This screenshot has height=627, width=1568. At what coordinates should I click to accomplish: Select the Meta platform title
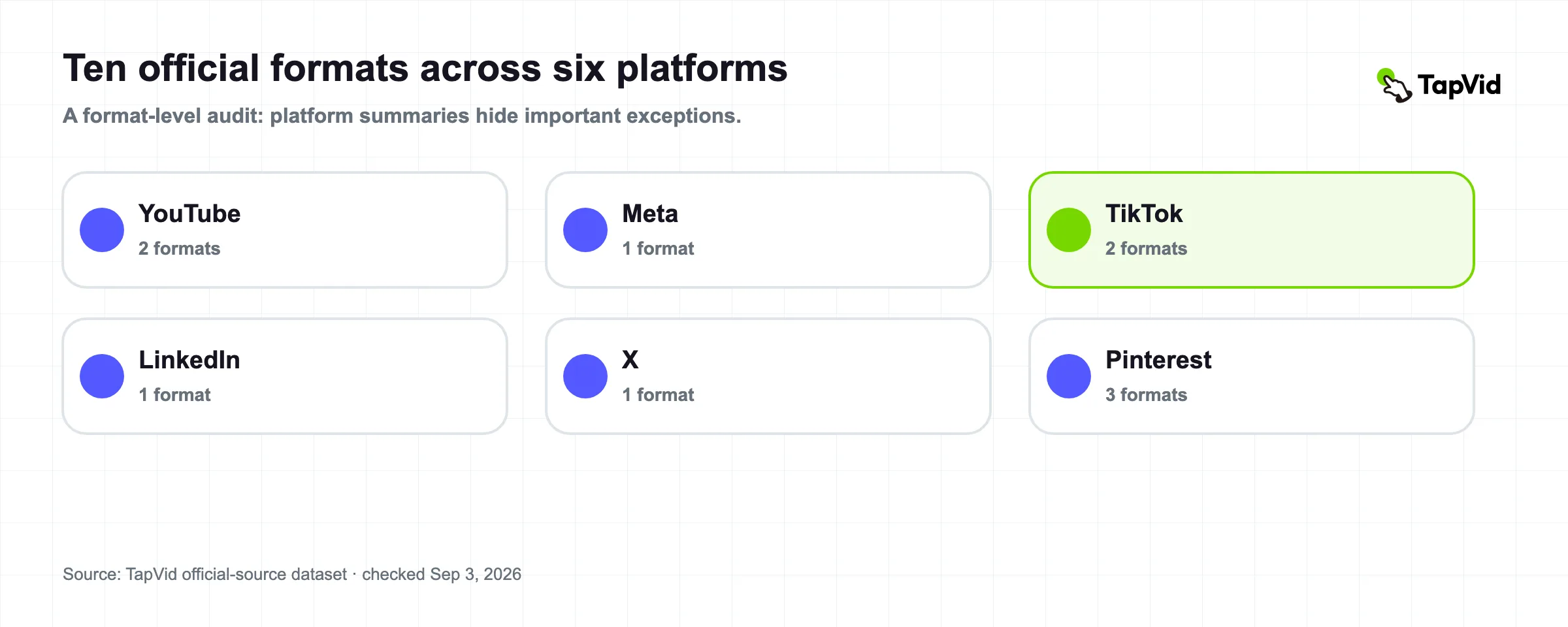pyautogui.click(x=650, y=214)
